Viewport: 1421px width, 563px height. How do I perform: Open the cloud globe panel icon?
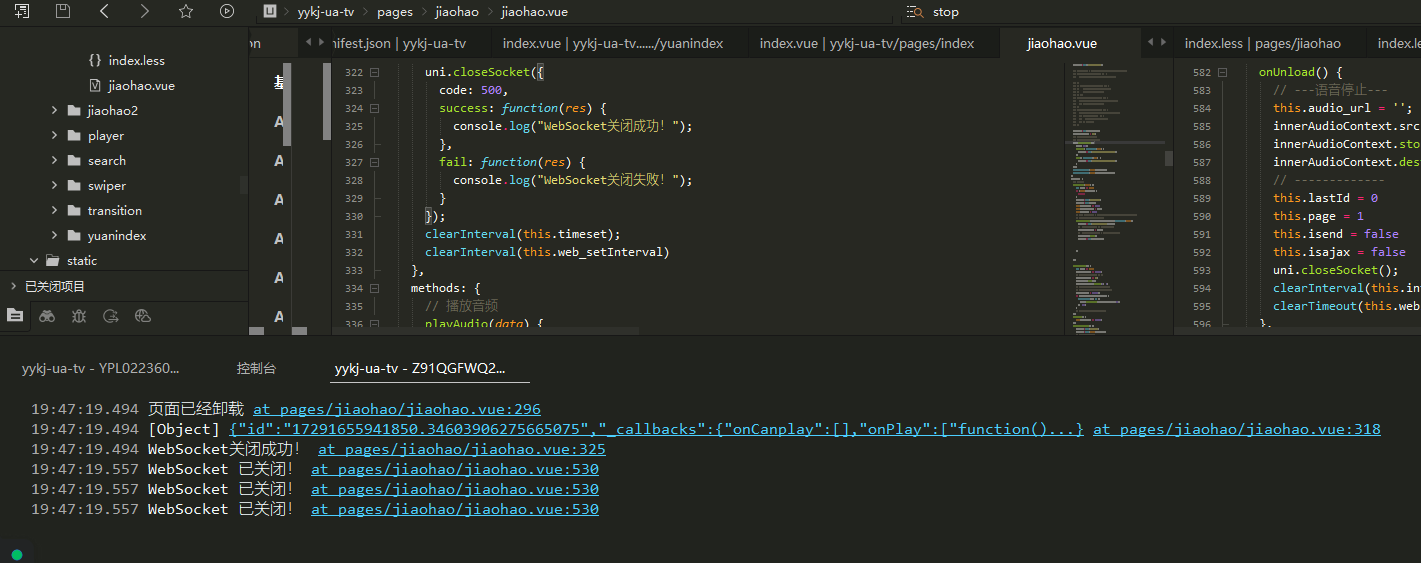point(142,316)
